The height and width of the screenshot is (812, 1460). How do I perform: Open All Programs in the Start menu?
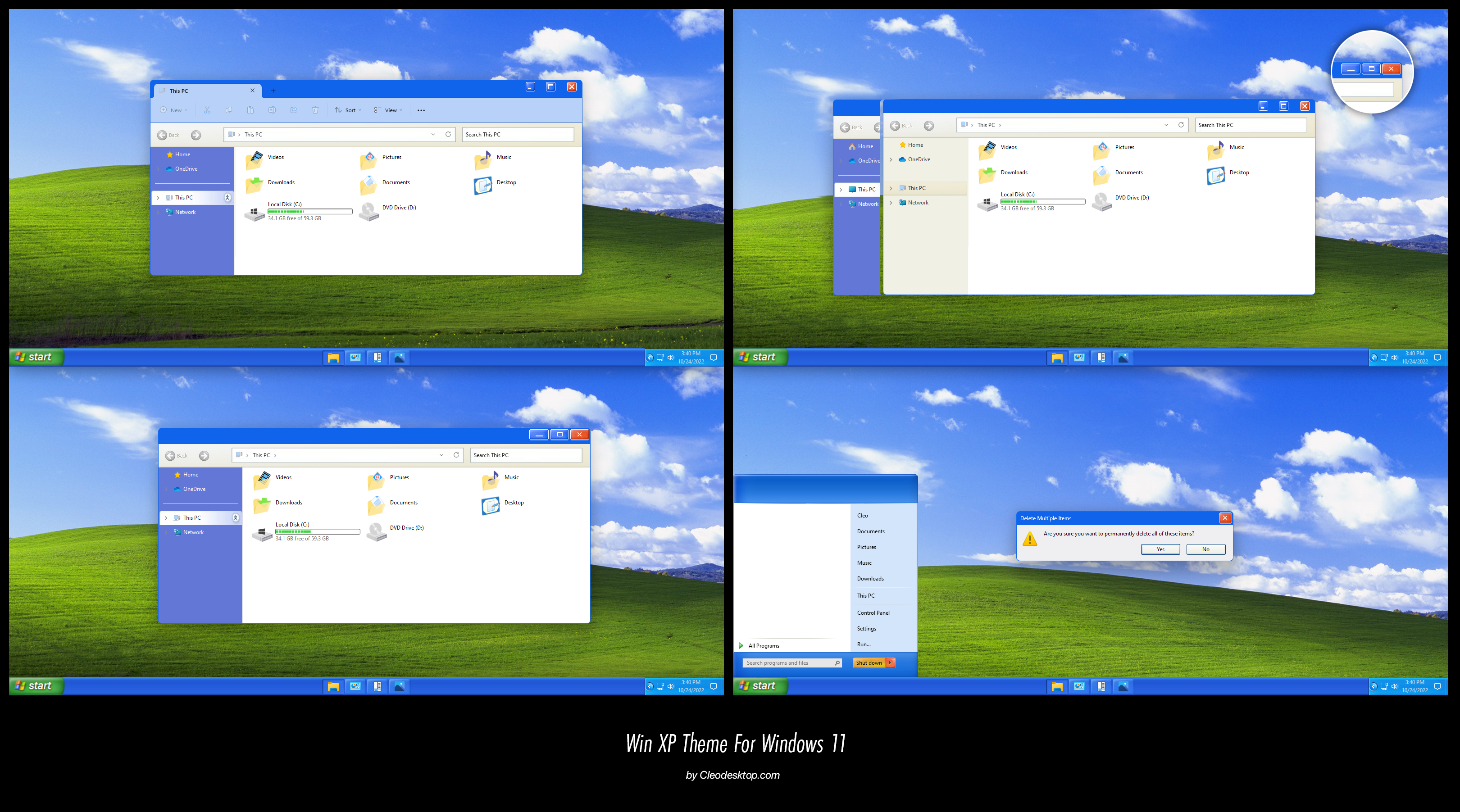click(759, 645)
